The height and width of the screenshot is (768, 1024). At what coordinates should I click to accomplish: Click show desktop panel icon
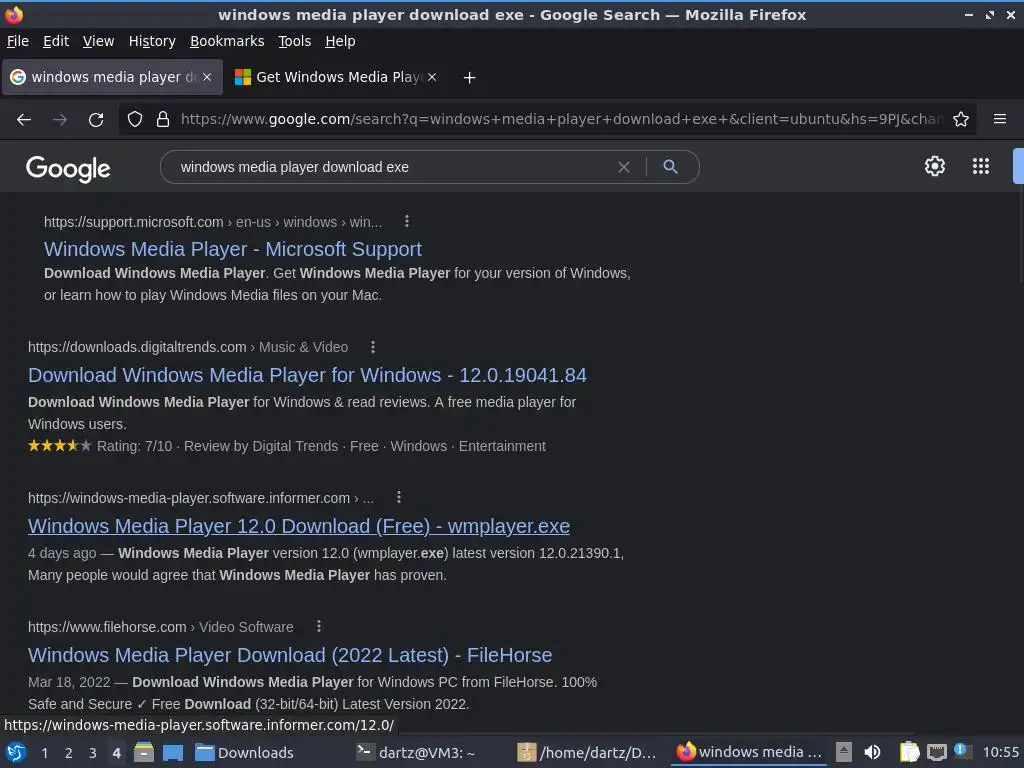tap(173, 752)
